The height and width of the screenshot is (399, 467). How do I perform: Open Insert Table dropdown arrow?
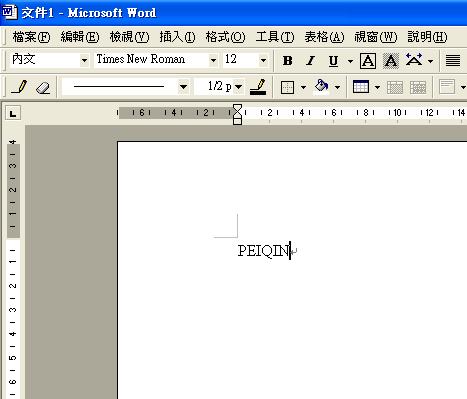coord(377,87)
